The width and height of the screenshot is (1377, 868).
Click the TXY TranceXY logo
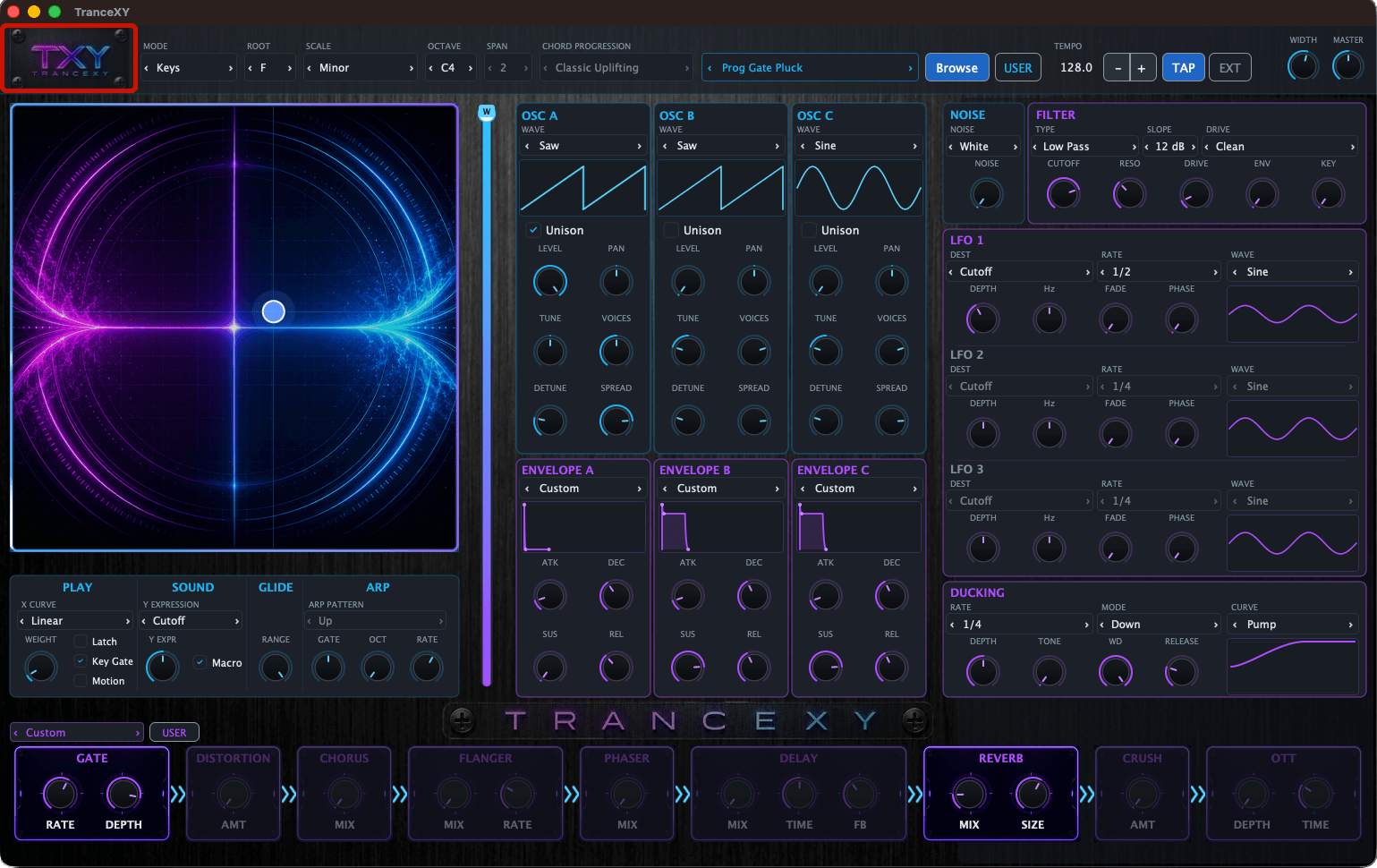[70, 59]
